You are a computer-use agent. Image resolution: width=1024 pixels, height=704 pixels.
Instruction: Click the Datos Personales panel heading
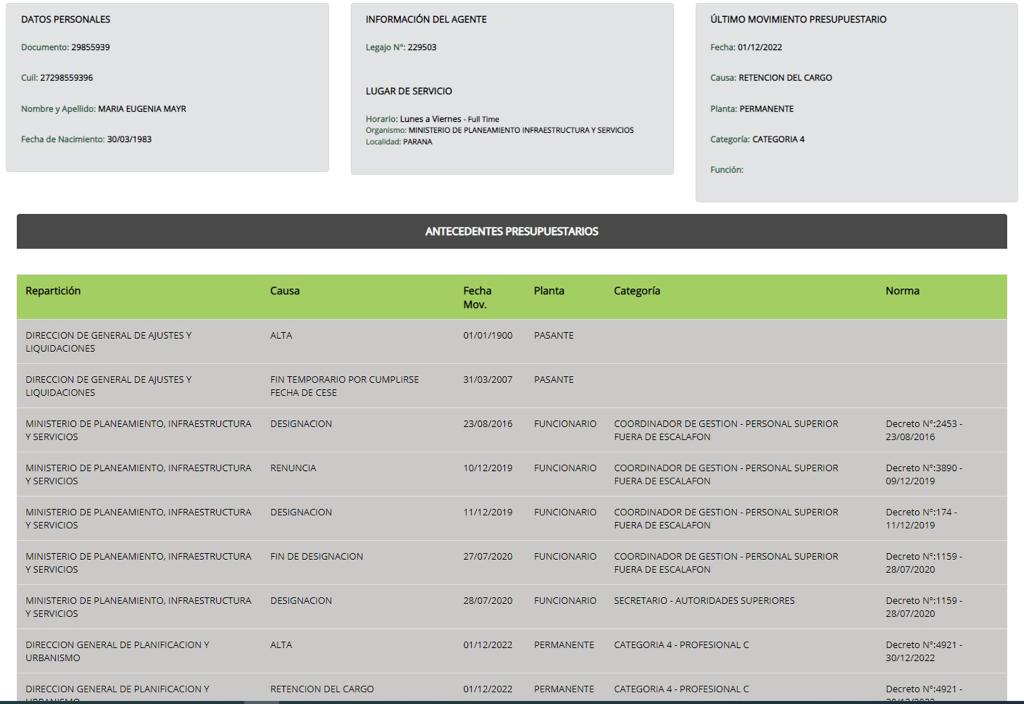[66, 19]
